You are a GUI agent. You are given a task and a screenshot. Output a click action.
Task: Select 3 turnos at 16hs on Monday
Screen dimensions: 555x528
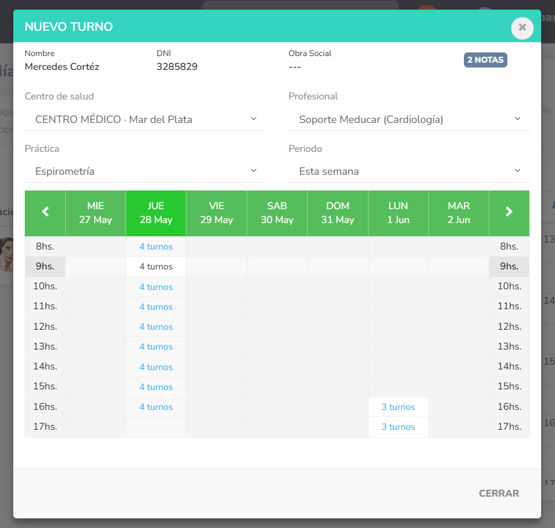[x=398, y=407]
